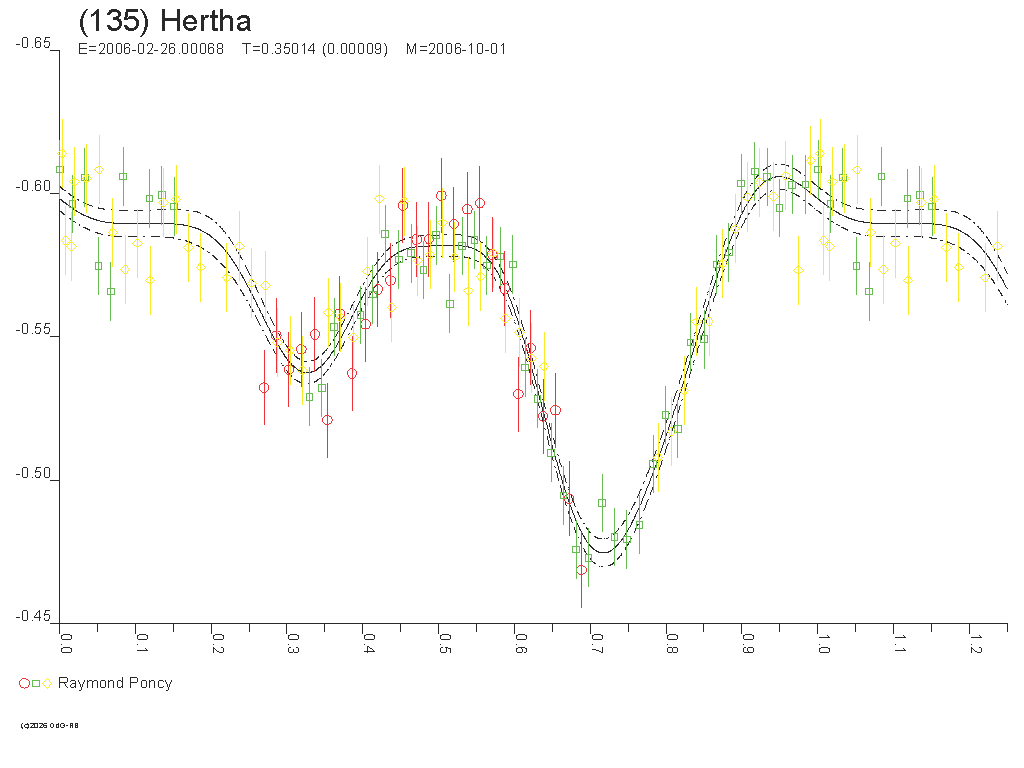The image size is (1024, 768).
Task: Click the y-axis label -0.55
Action: pos(33,329)
